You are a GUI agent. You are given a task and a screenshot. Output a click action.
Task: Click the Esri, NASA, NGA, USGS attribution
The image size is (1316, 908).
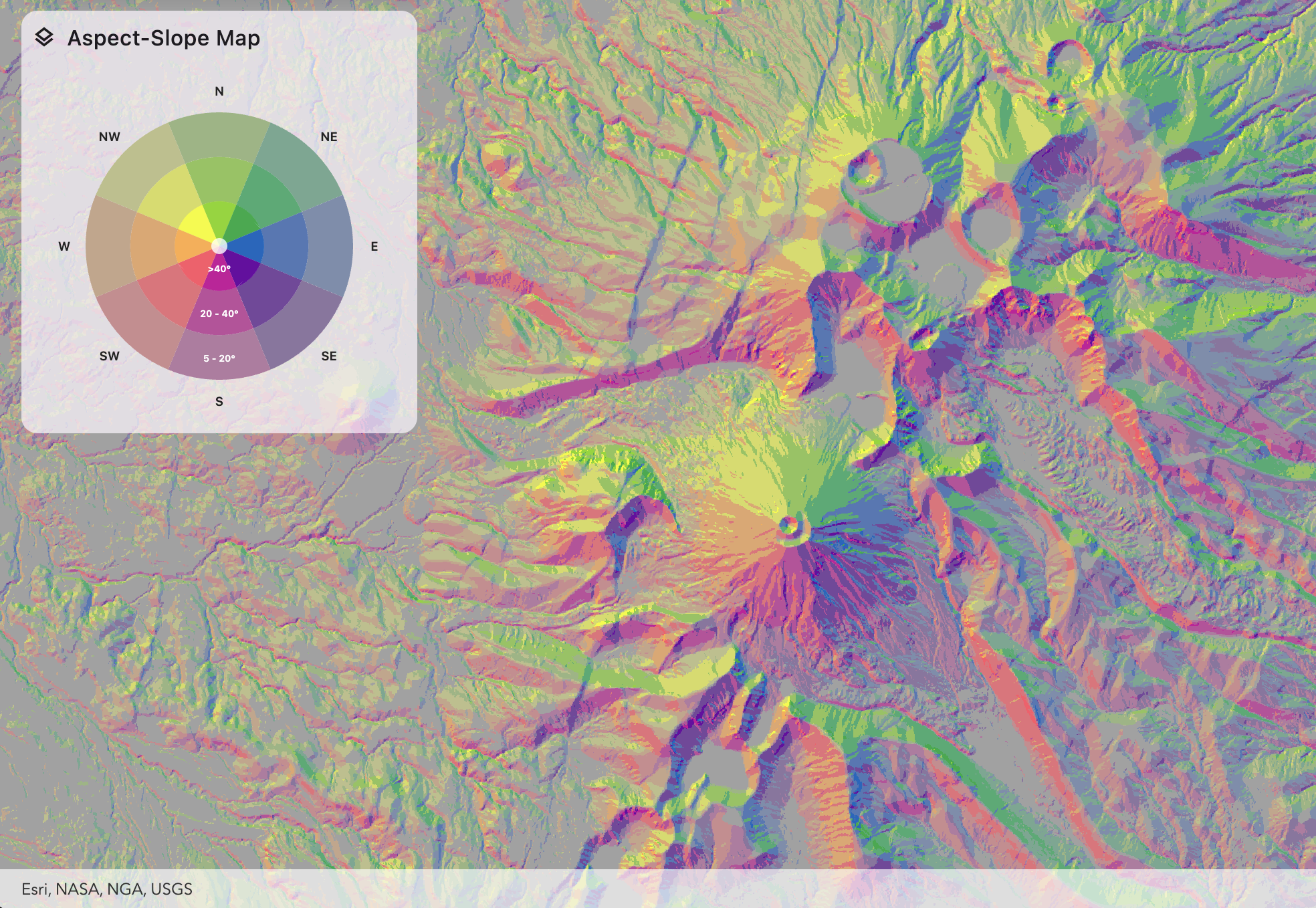107,889
